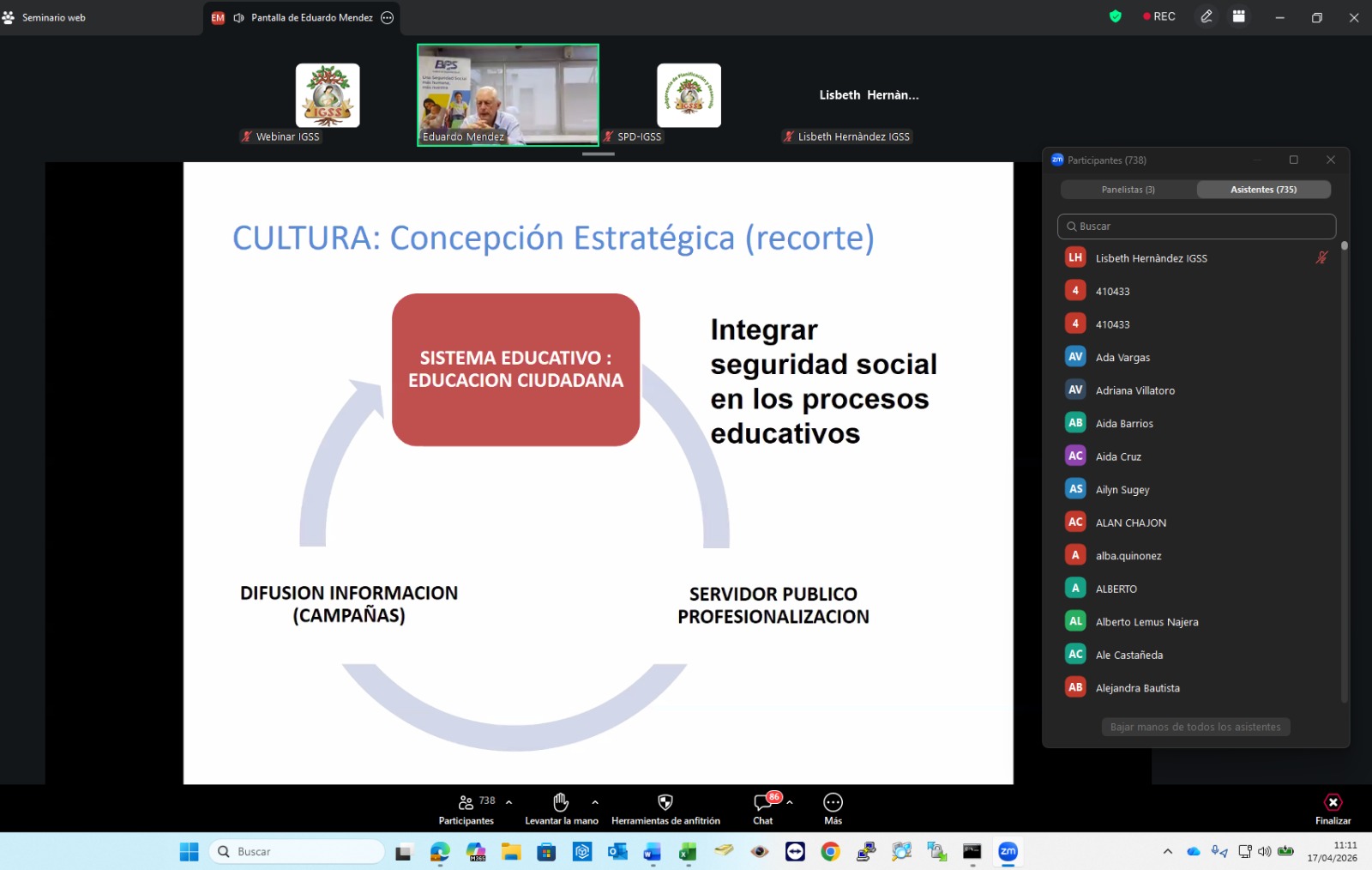Toggle the REC recording indicator
This screenshot has width=1372, height=870.
(1158, 16)
